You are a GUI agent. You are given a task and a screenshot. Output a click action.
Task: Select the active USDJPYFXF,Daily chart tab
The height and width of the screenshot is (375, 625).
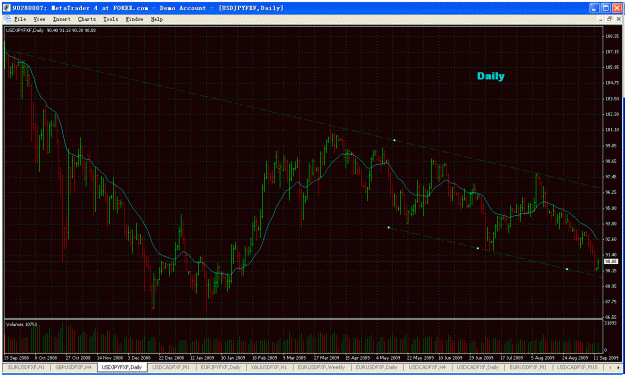tap(122, 367)
